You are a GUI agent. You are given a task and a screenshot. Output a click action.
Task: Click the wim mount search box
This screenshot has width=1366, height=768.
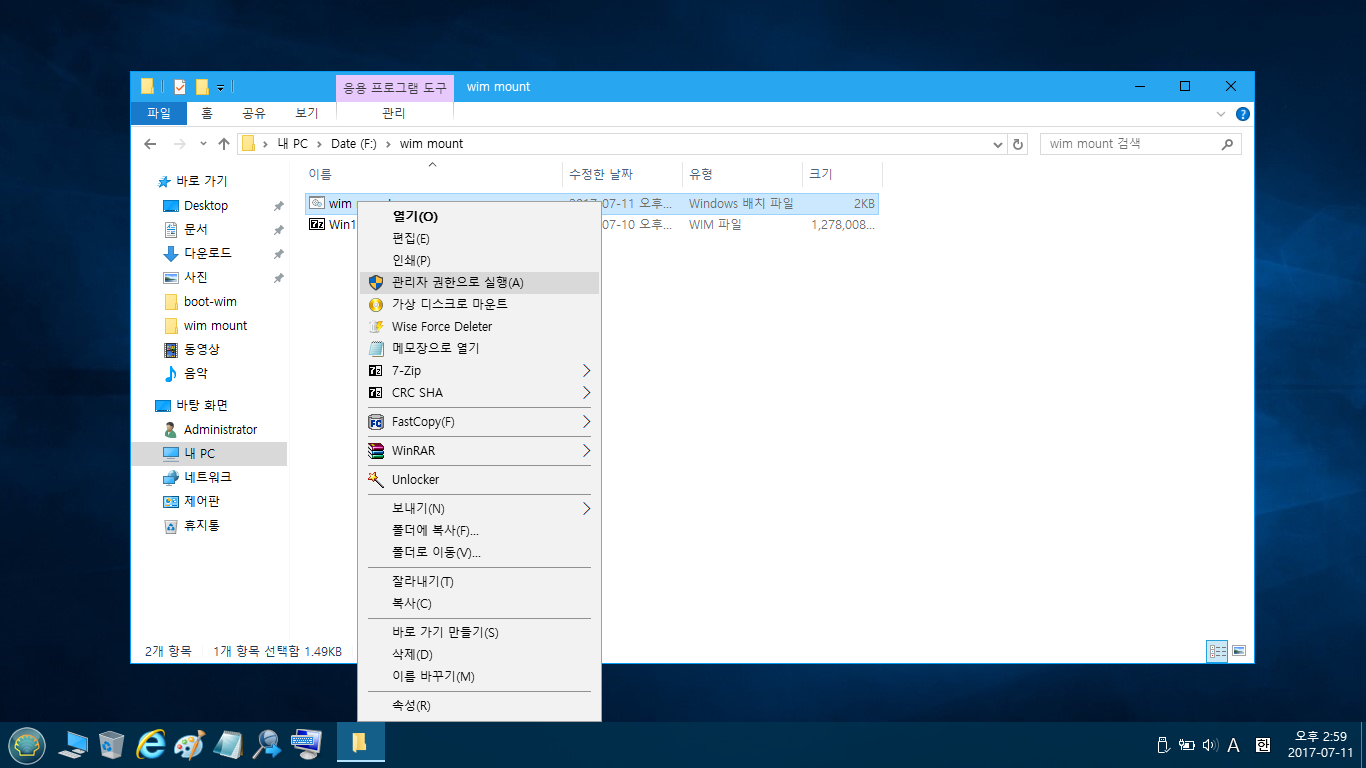1140,144
